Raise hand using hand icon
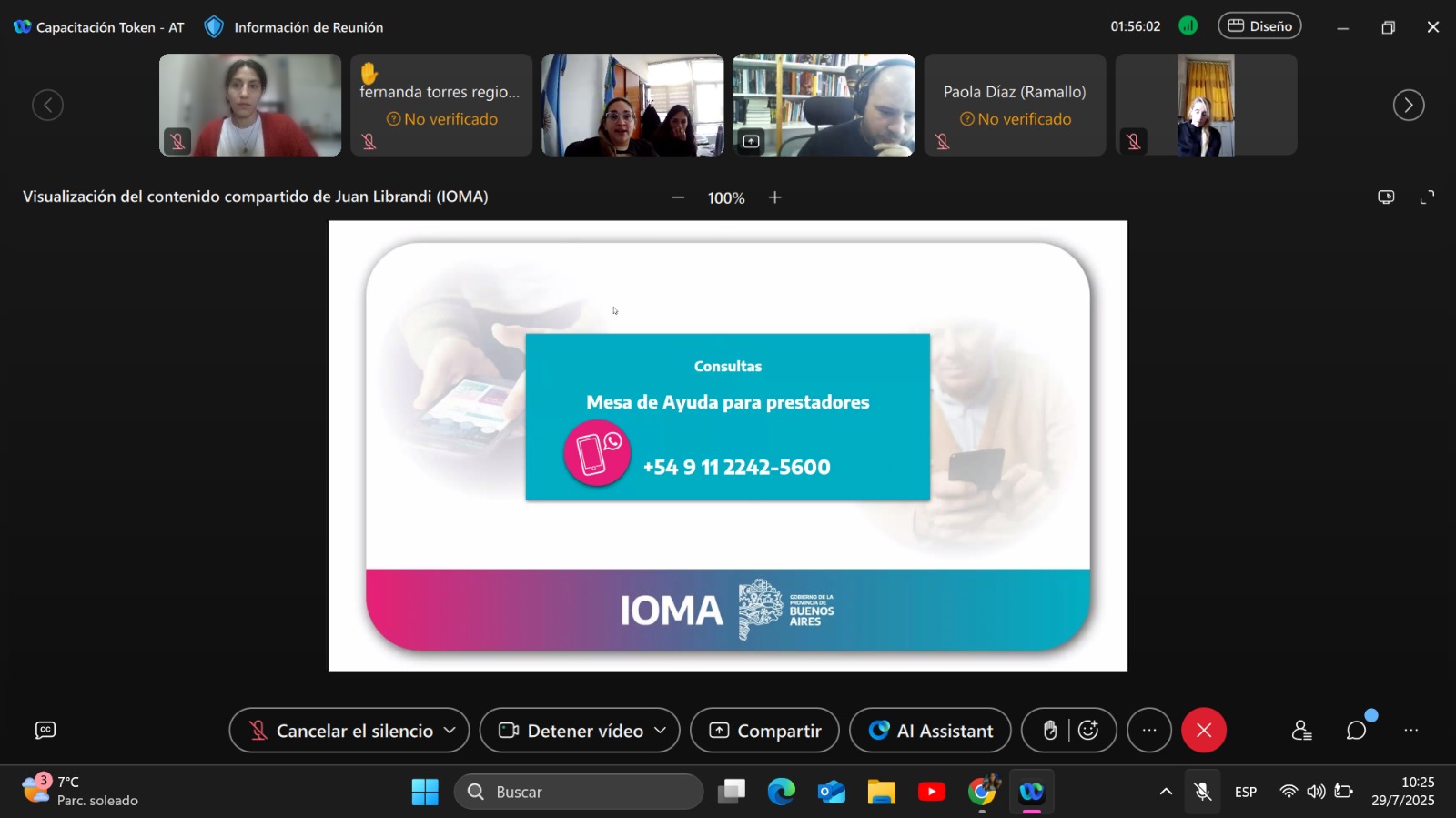Screen dimensions: 1456x818 coord(1050,731)
